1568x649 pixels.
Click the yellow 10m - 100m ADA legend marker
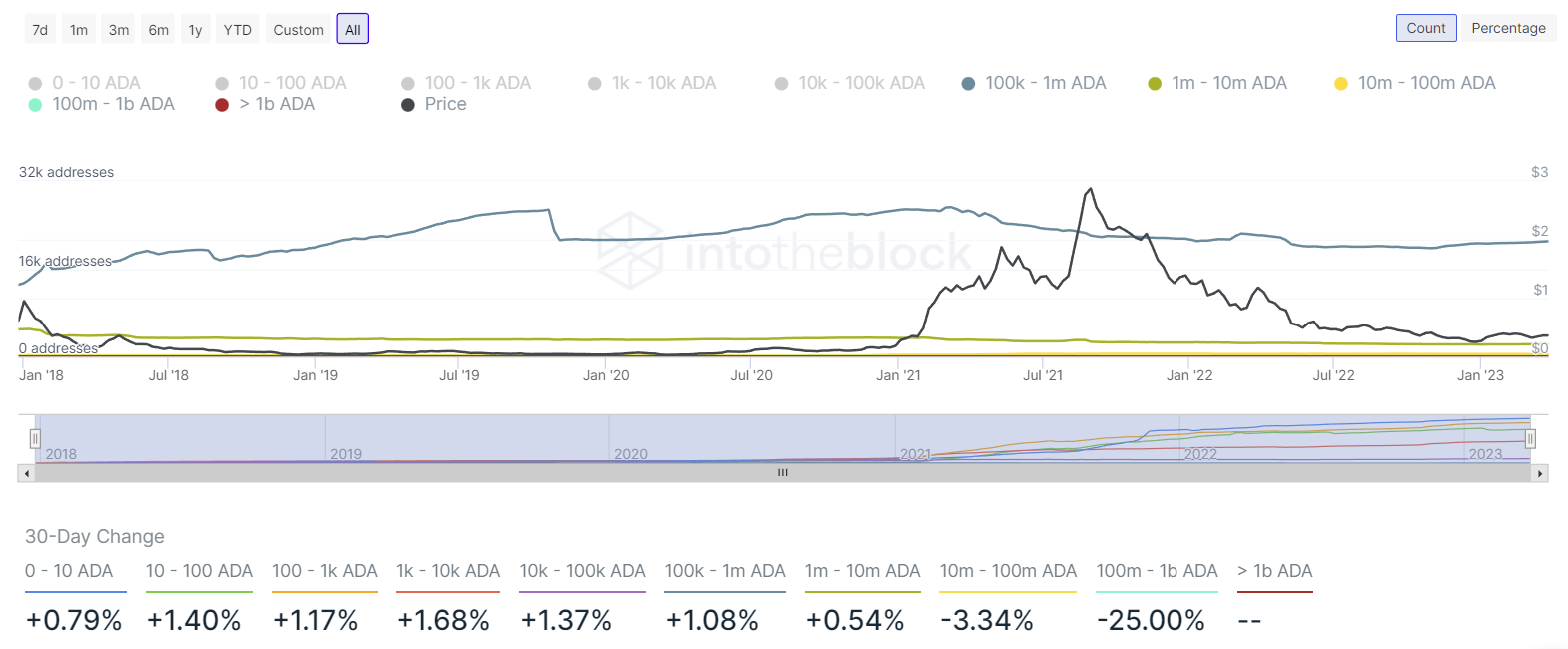tap(1342, 83)
